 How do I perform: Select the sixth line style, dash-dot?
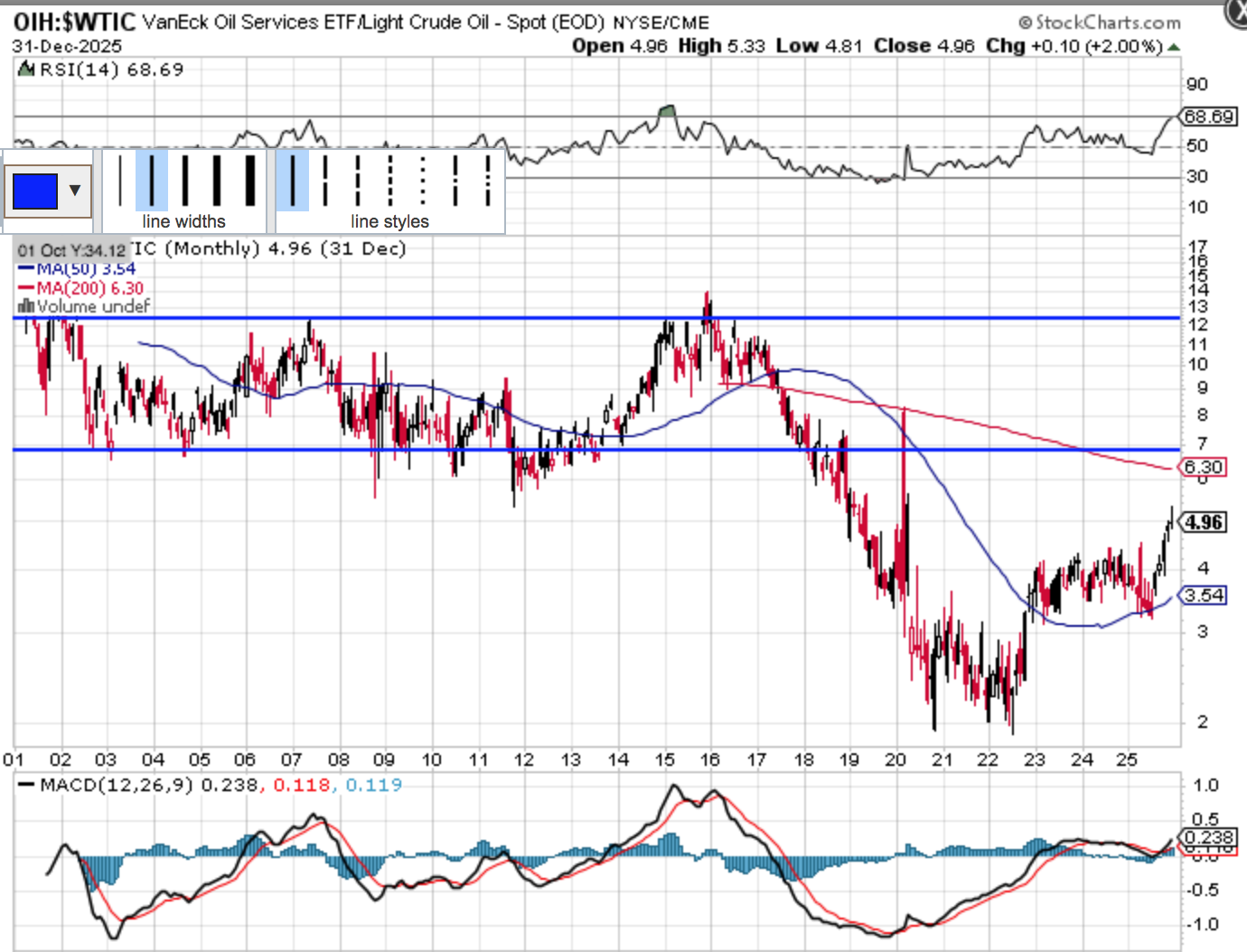coord(455,180)
